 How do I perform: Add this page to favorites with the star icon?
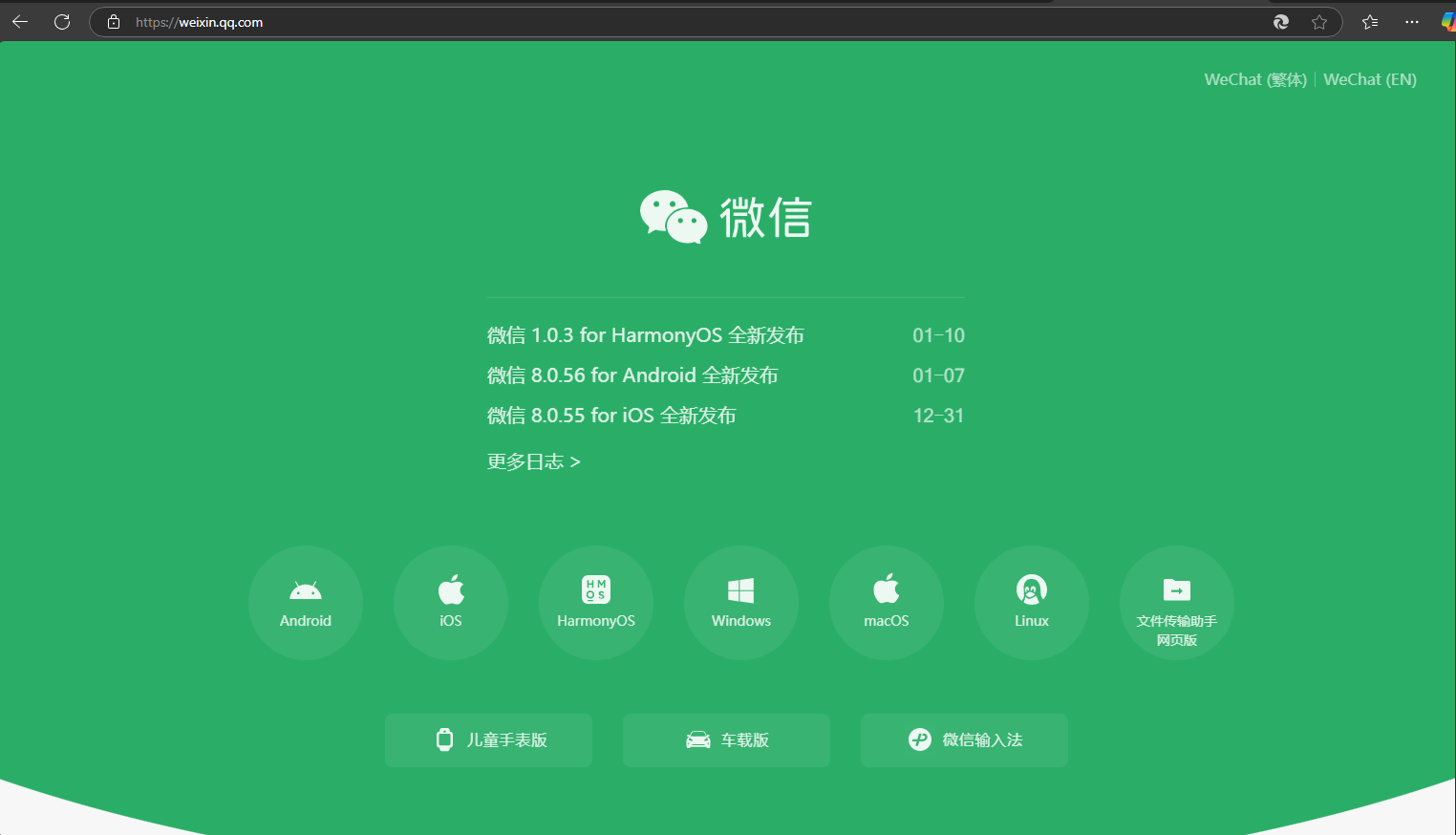pos(1319,22)
